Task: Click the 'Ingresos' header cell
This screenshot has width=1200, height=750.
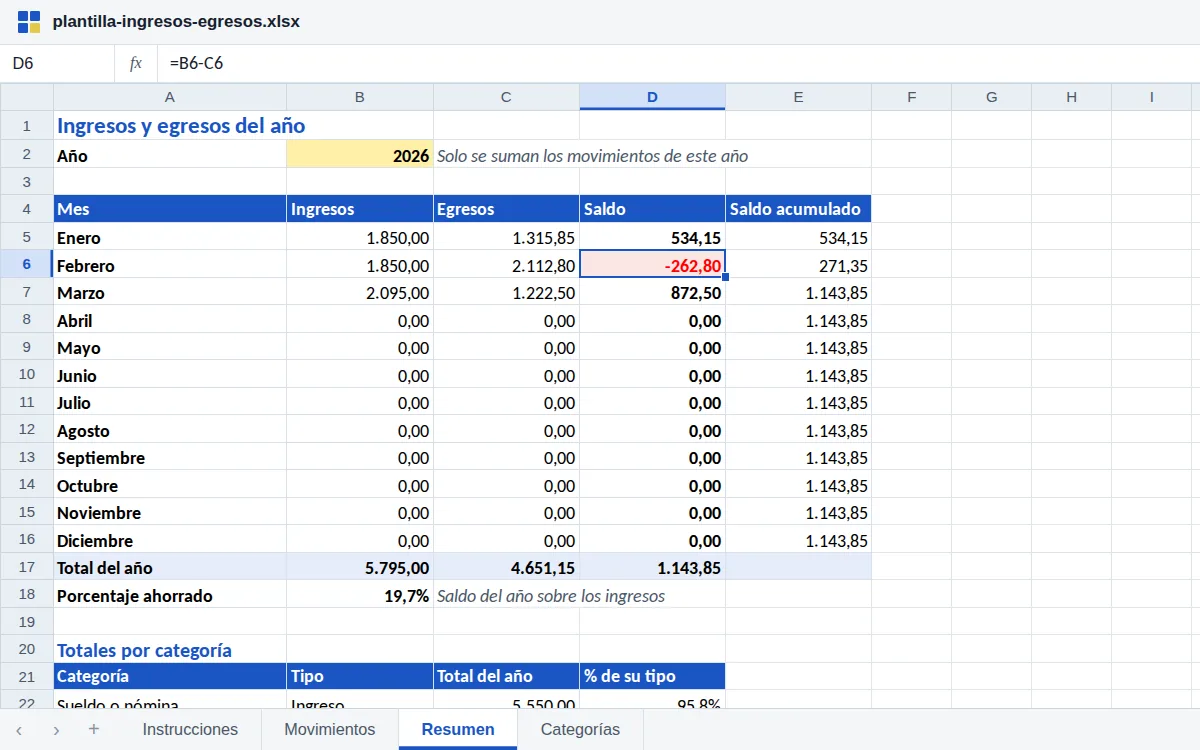Action: [x=360, y=209]
